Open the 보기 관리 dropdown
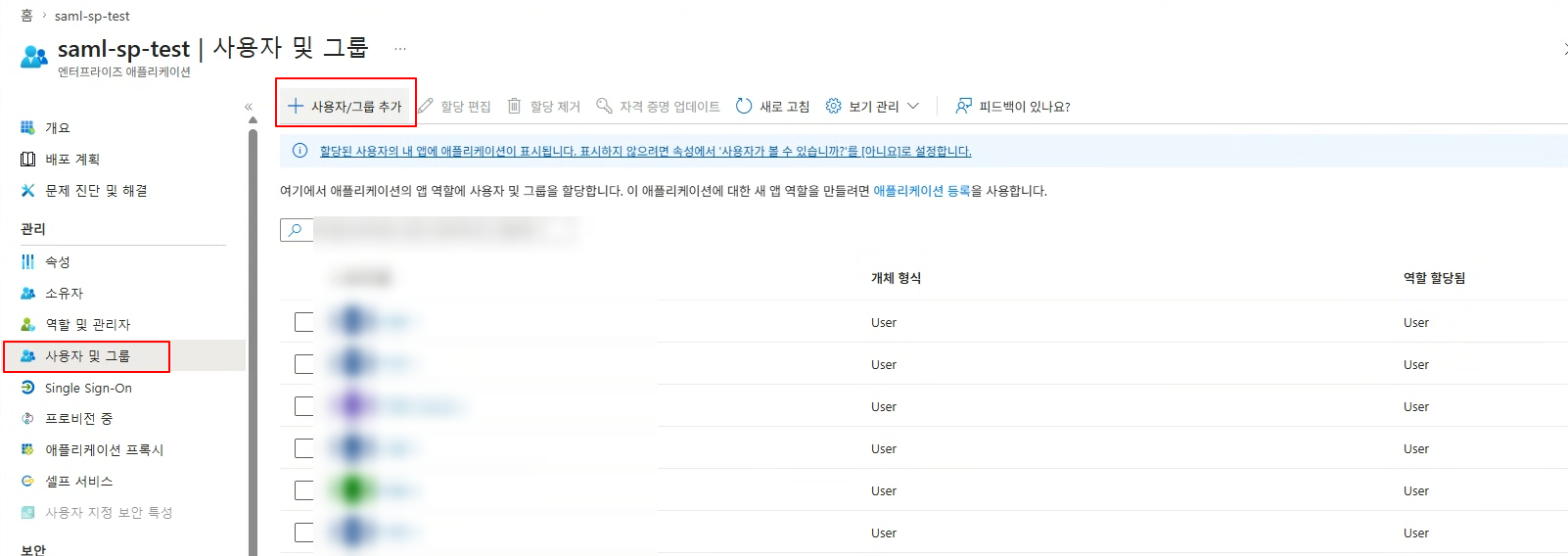The height and width of the screenshot is (556, 1568). click(873, 106)
